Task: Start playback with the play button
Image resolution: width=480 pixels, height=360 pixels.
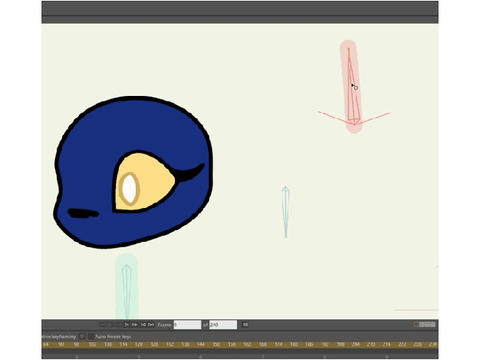Action: (127, 325)
